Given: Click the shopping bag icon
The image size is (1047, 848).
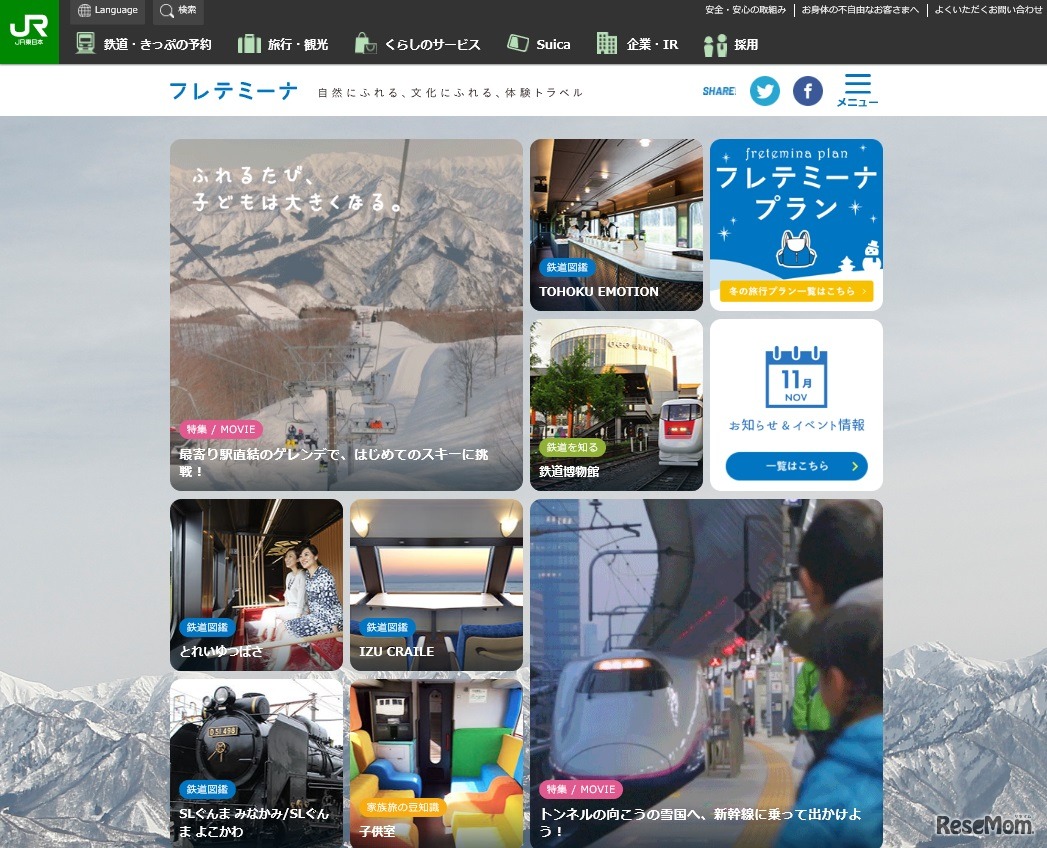Looking at the screenshot, I should (365, 43).
